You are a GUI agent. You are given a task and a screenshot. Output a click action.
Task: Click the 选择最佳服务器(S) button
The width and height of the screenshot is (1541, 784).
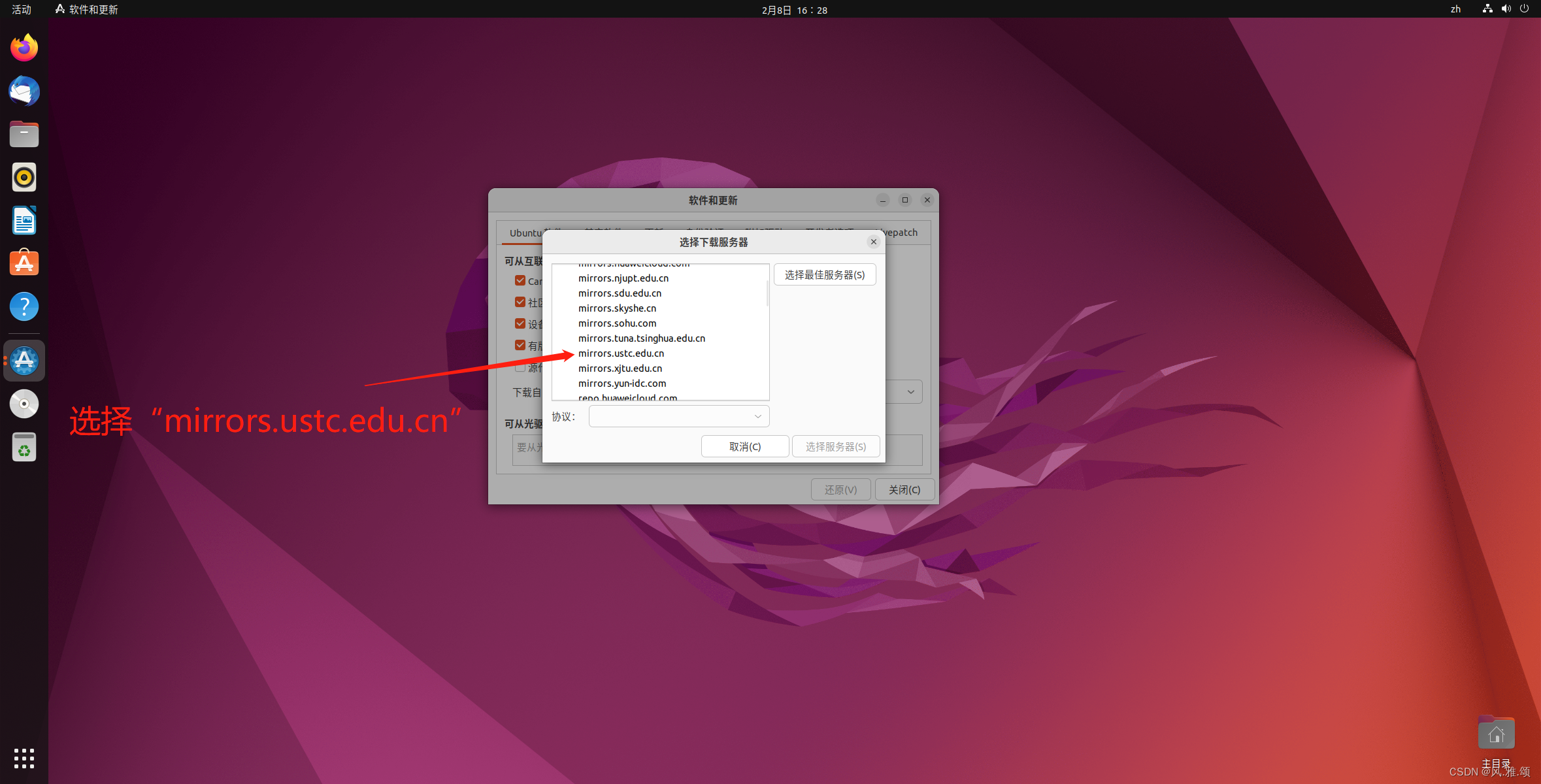pyautogui.click(x=825, y=275)
